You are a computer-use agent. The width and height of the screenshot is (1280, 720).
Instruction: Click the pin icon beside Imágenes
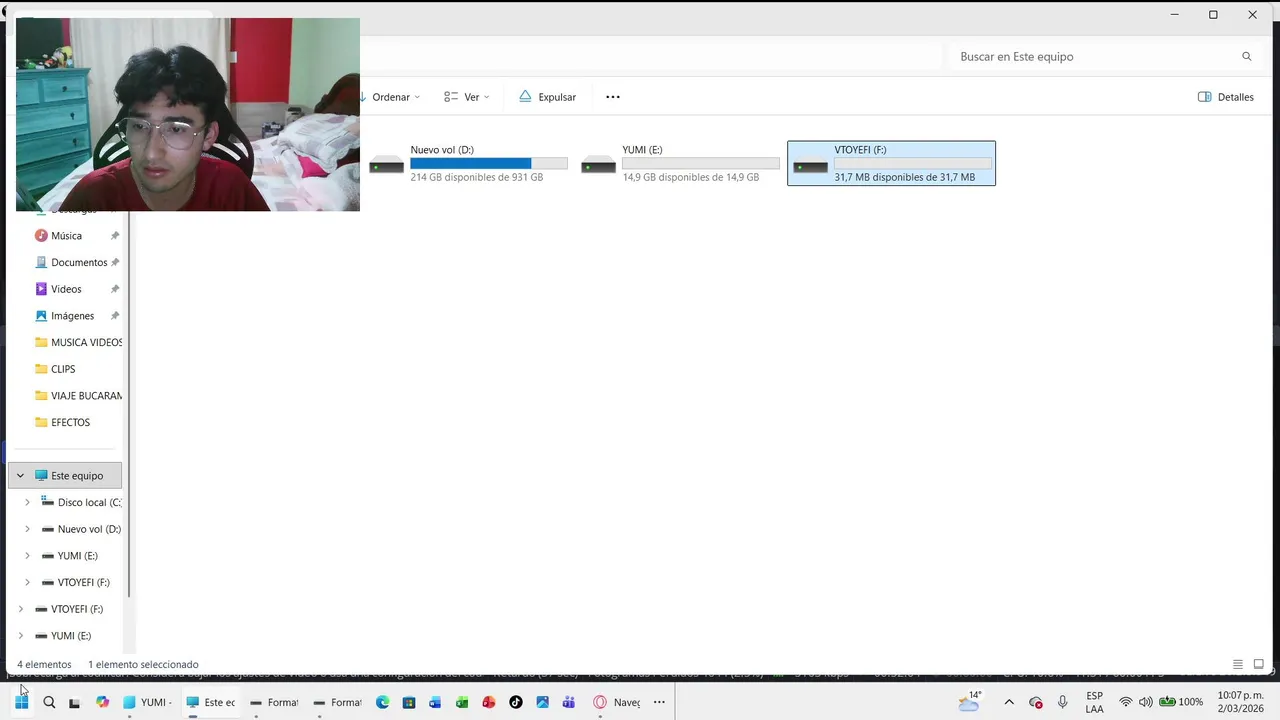[114, 316]
